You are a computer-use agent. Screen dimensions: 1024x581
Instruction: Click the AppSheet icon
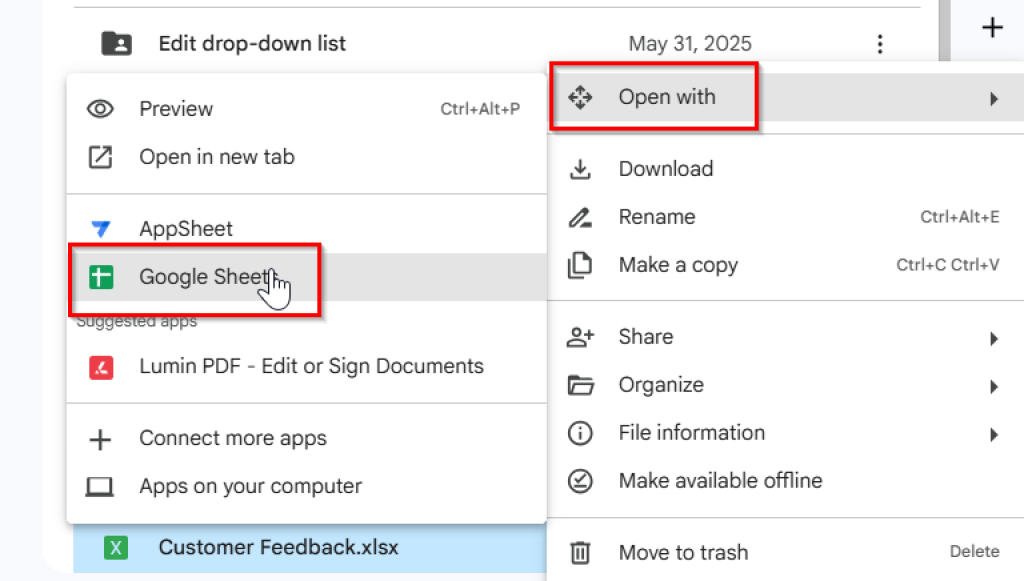point(101,228)
